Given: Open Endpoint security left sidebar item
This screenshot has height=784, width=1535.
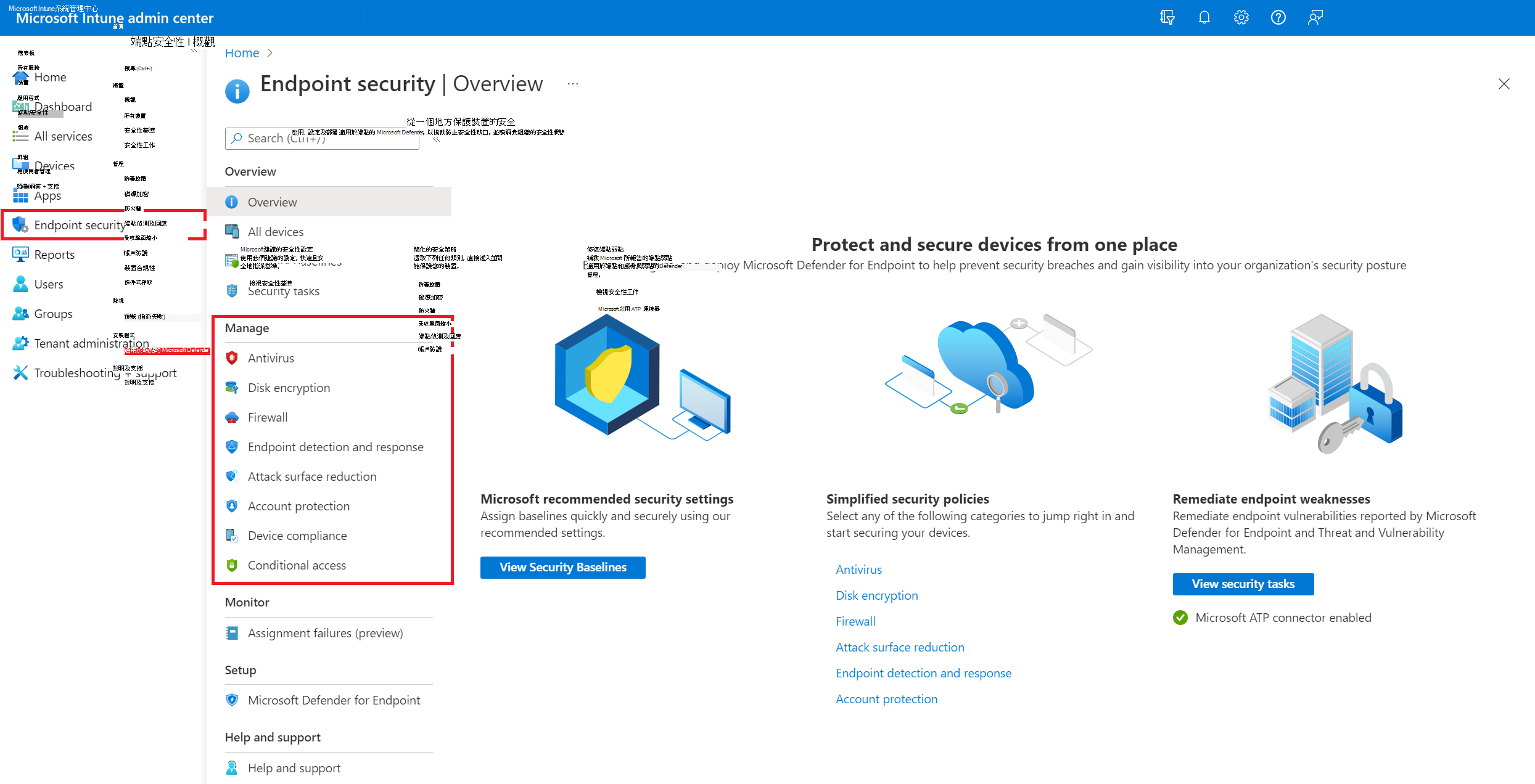Looking at the screenshot, I should [75, 224].
